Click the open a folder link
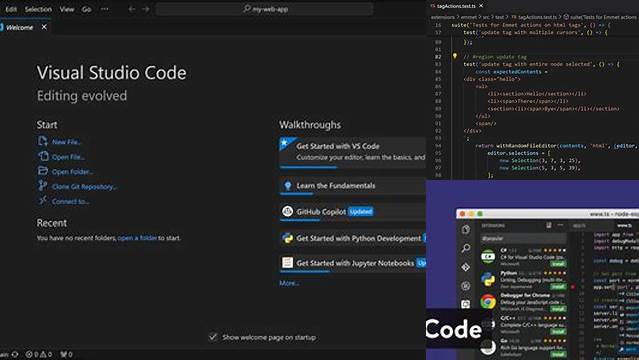The width and height of the screenshot is (639, 360). pyautogui.click(x=137, y=238)
